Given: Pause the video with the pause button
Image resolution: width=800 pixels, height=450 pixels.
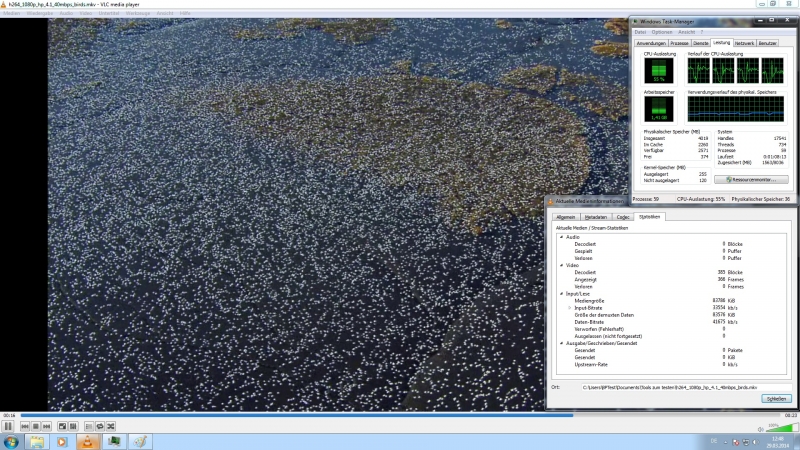Looking at the screenshot, I should tap(8, 426).
